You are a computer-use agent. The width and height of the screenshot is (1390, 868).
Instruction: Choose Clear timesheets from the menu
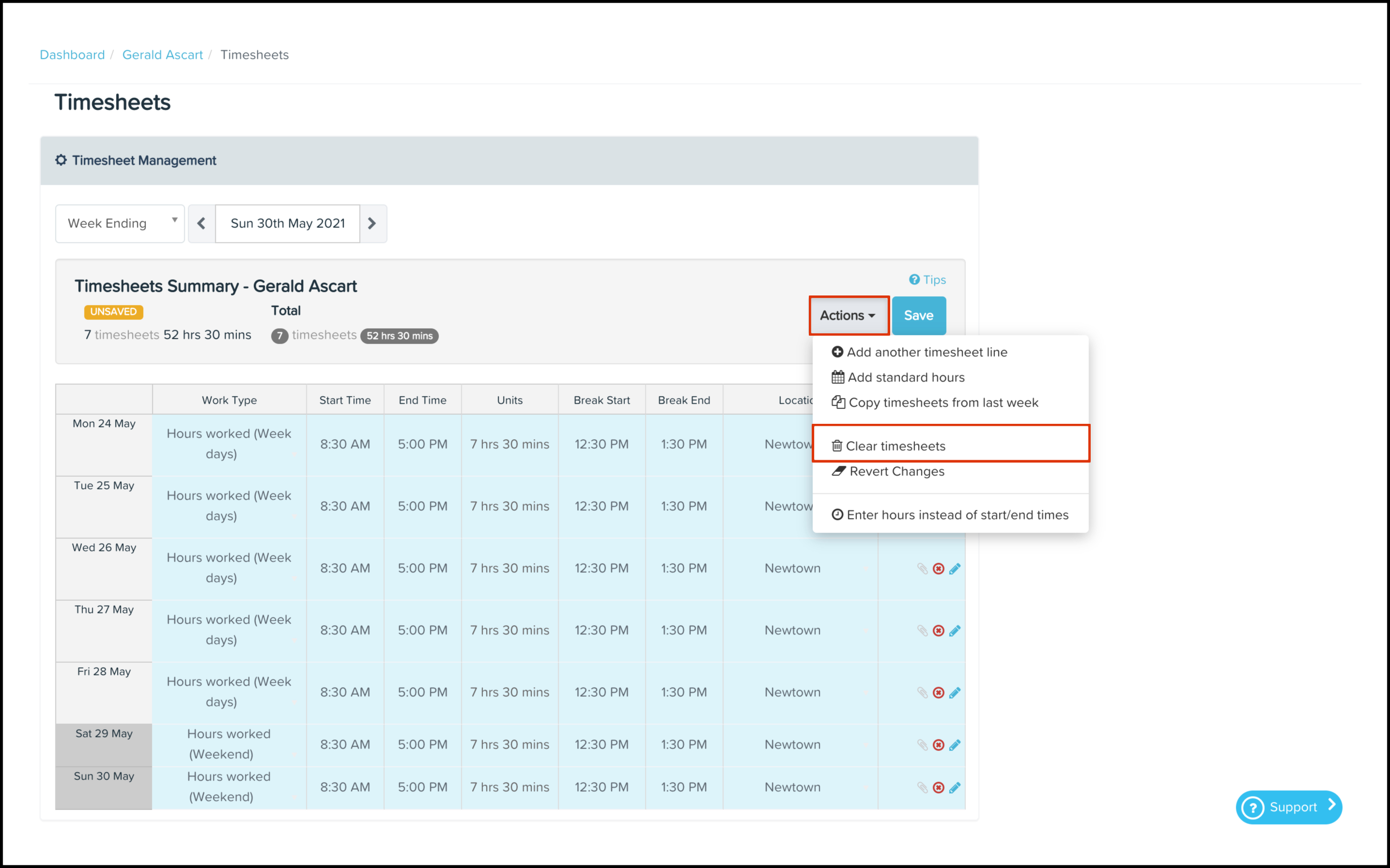895,446
